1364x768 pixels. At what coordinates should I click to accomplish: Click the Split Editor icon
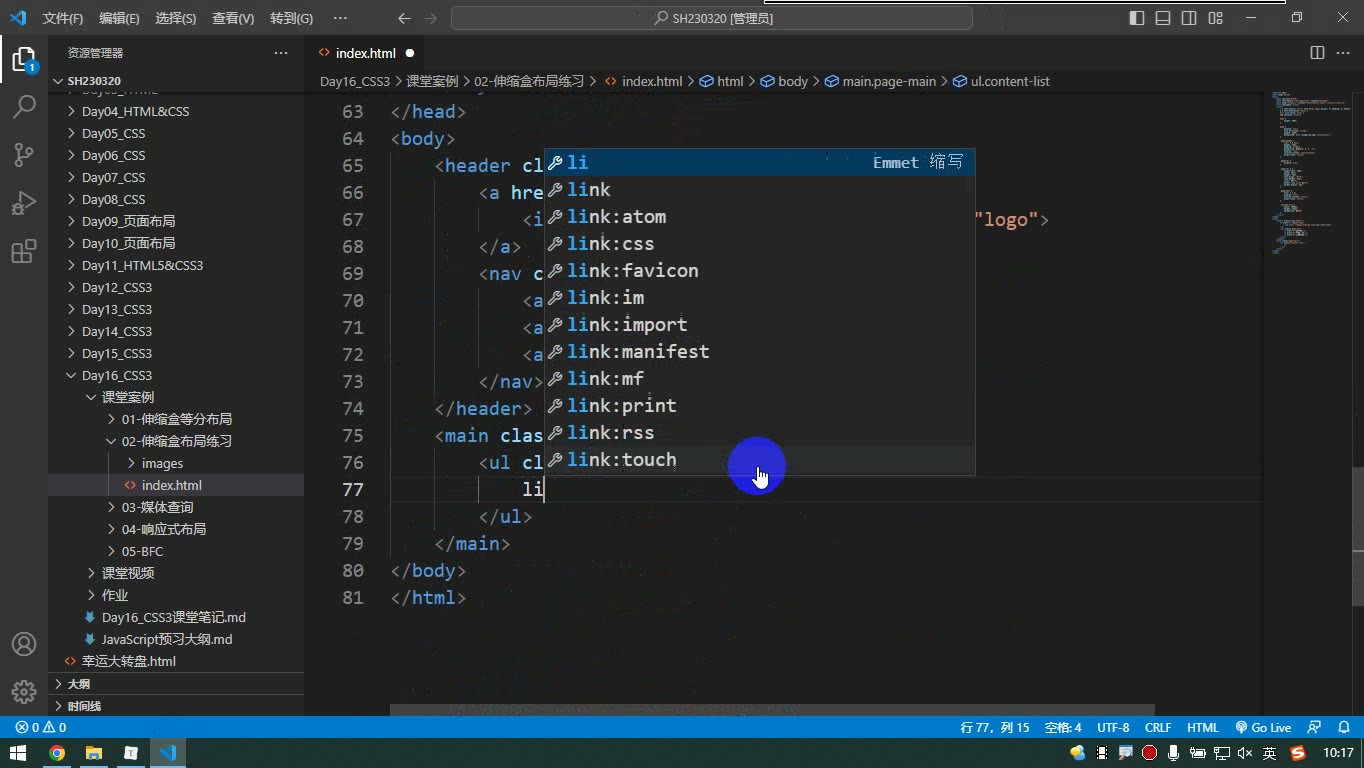coord(1317,53)
